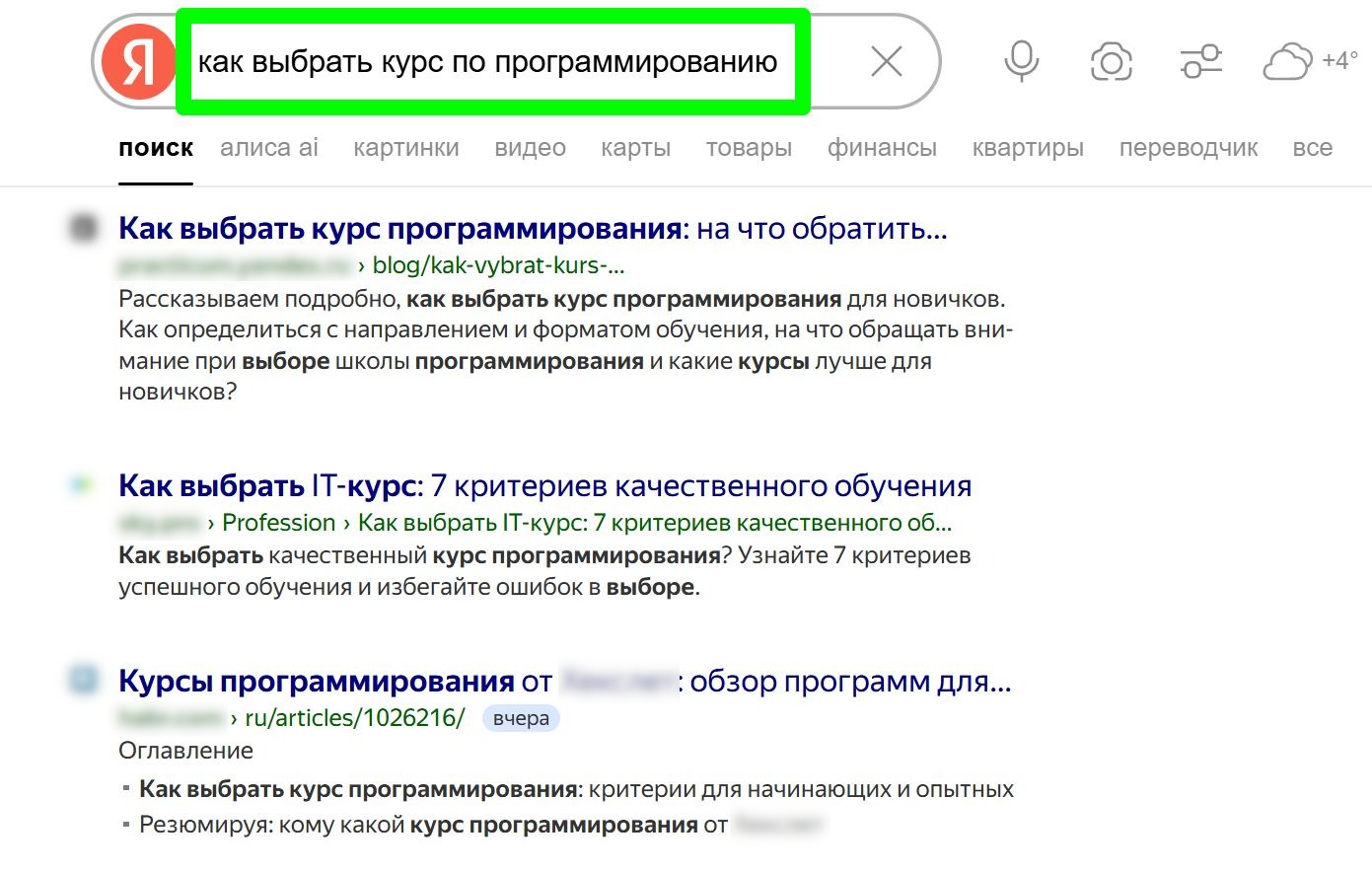The image size is (1372, 871).
Task: Start voice search with the microphone icon
Action: tap(1021, 62)
